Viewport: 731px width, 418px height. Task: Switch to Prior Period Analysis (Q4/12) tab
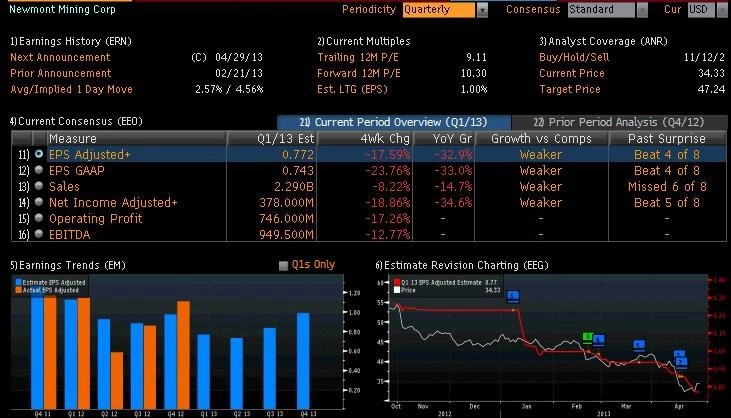click(619, 122)
